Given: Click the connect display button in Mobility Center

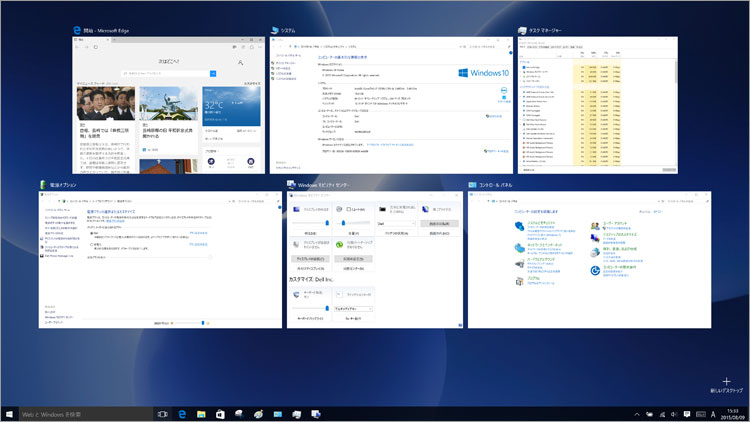Looking at the screenshot, I should (x=310, y=259).
